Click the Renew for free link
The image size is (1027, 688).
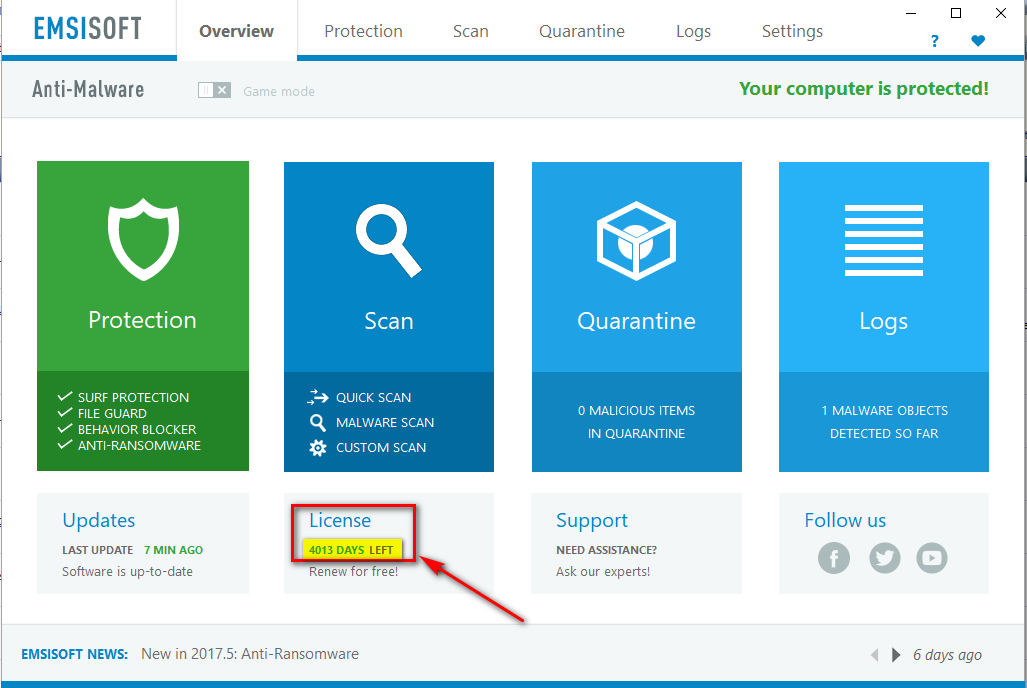point(354,571)
